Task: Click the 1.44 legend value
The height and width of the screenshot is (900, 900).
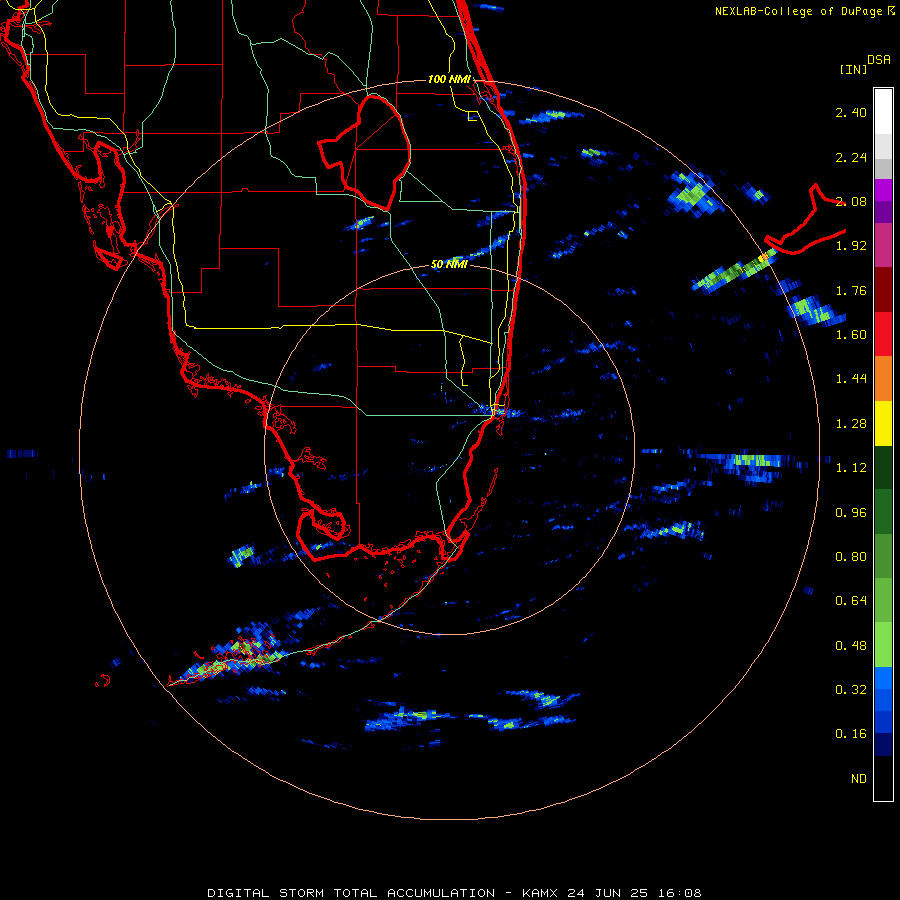Action: pyautogui.click(x=851, y=379)
